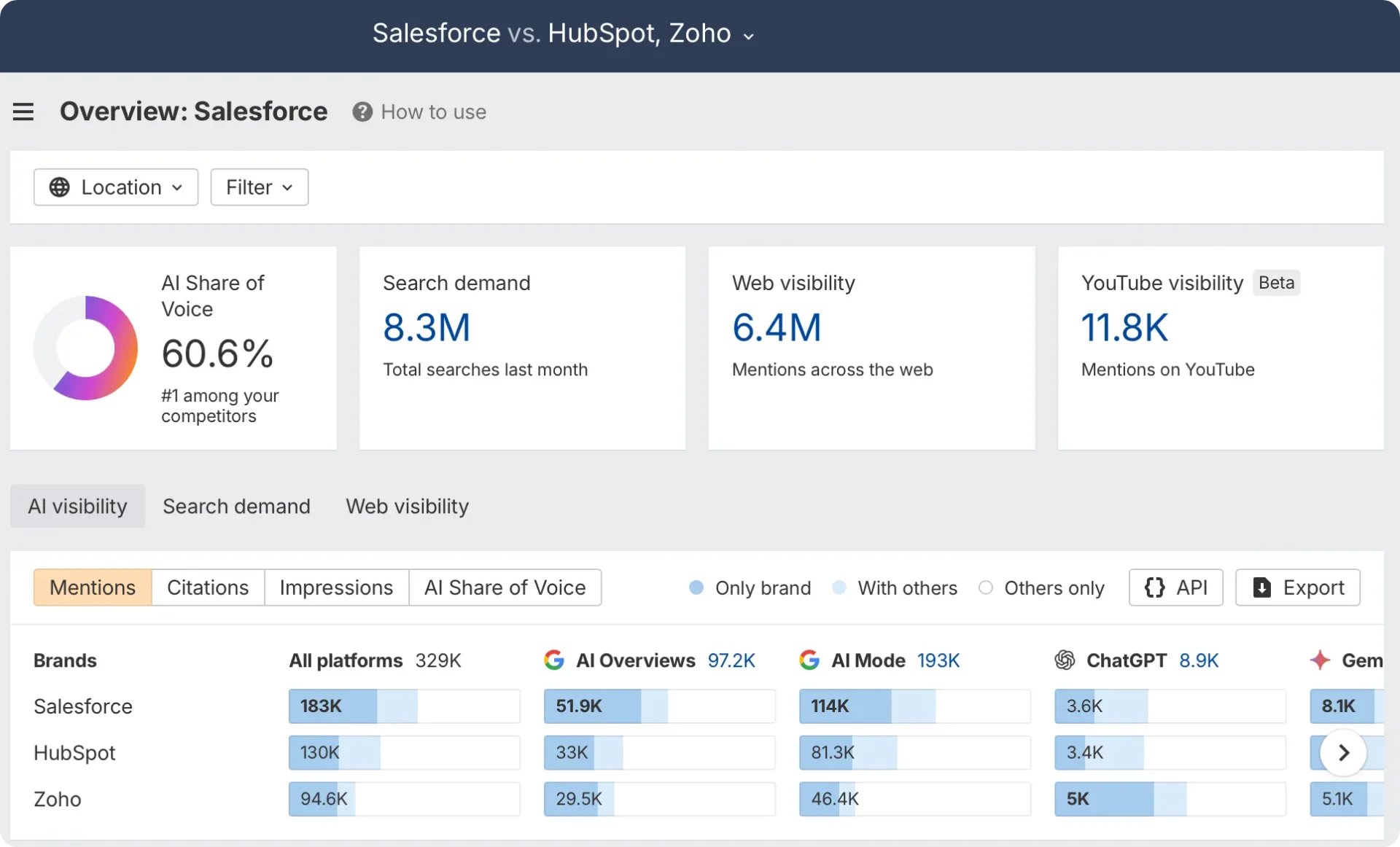The image size is (1400, 847).
Task: Open the Location dropdown
Action: tap(115, 187)
